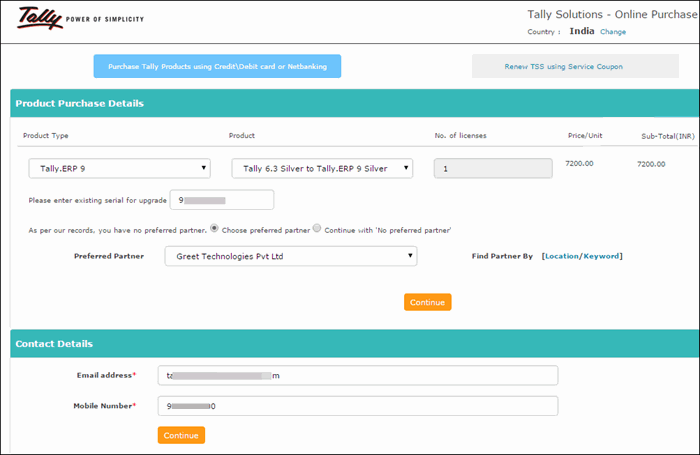Click the existing serial for upgrade field
This screenshot has height=455, width=700.
(222, 200)
